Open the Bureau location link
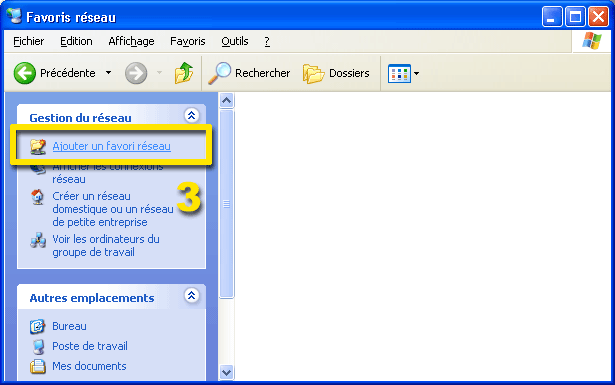Screen dimensions: 615x385 click(69, 326)
